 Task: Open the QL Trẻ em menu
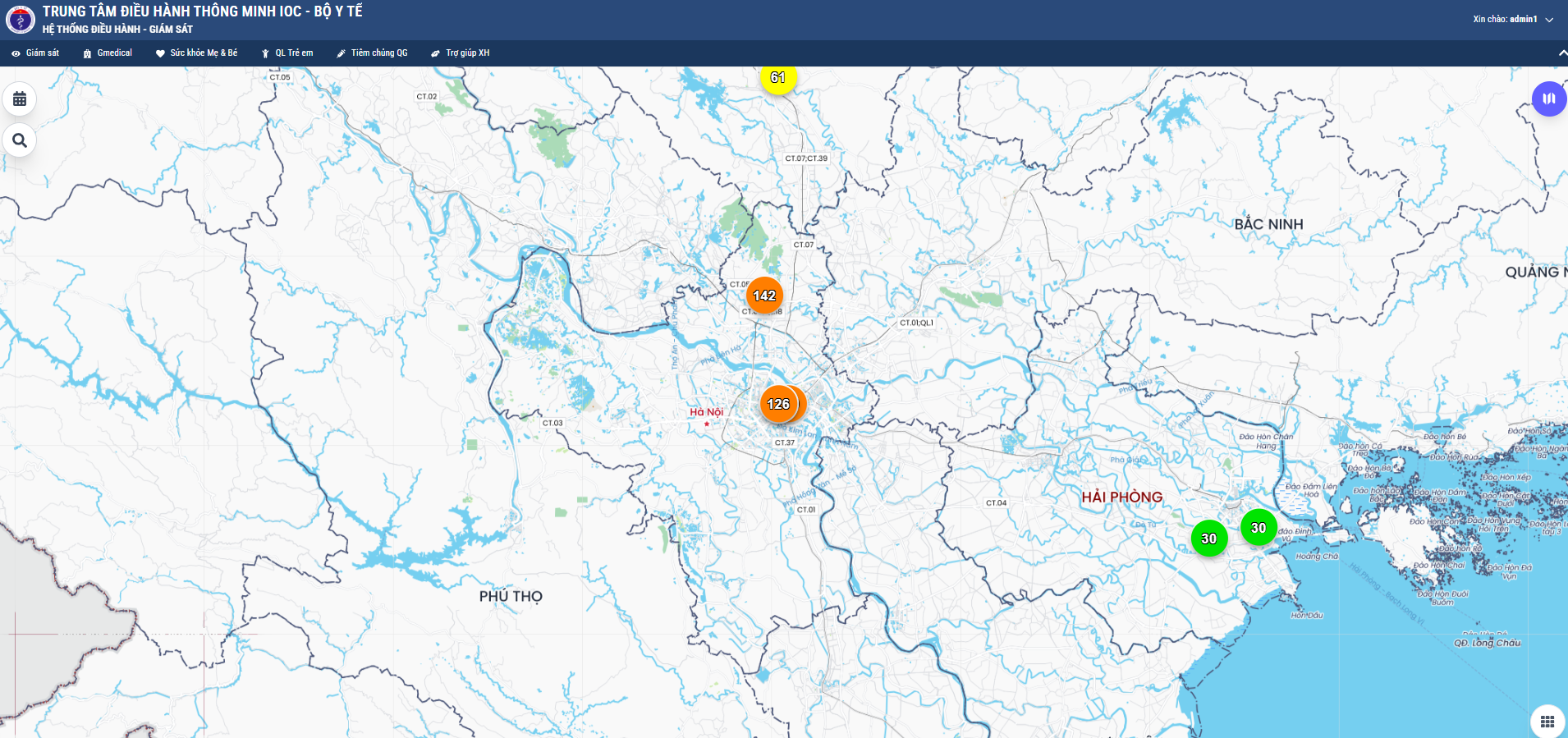[x=294, y=53]
